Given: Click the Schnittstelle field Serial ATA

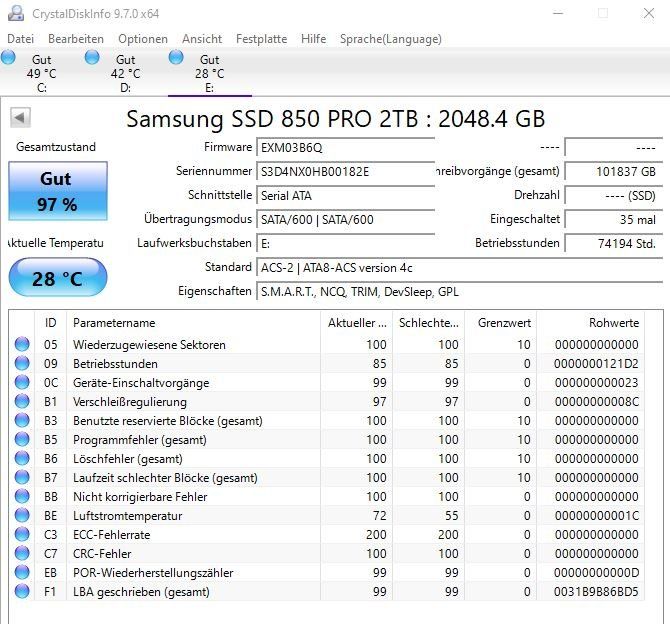Looking at the screenshot, I should coord(345,196).
